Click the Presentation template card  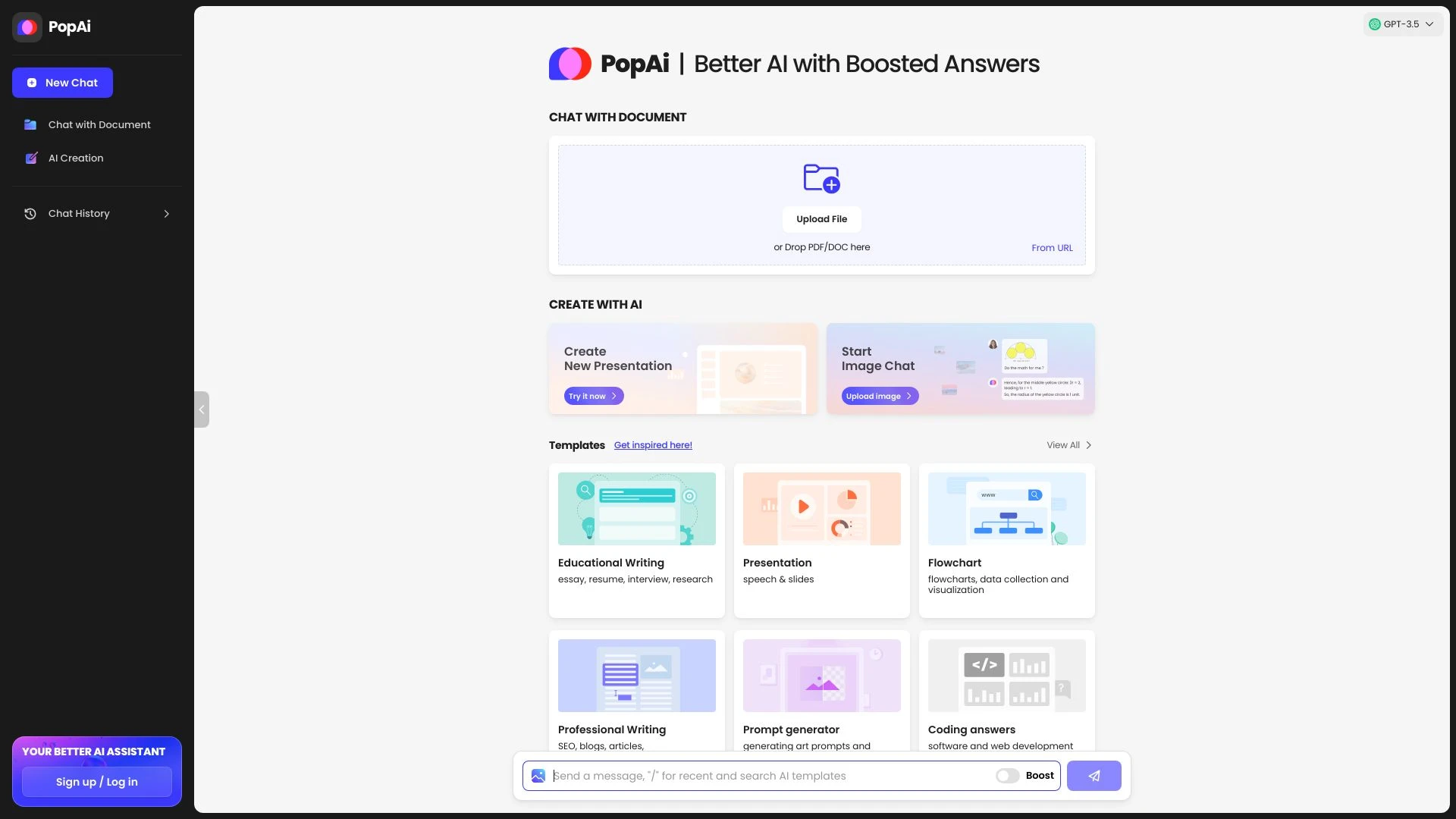click(822, 539)
